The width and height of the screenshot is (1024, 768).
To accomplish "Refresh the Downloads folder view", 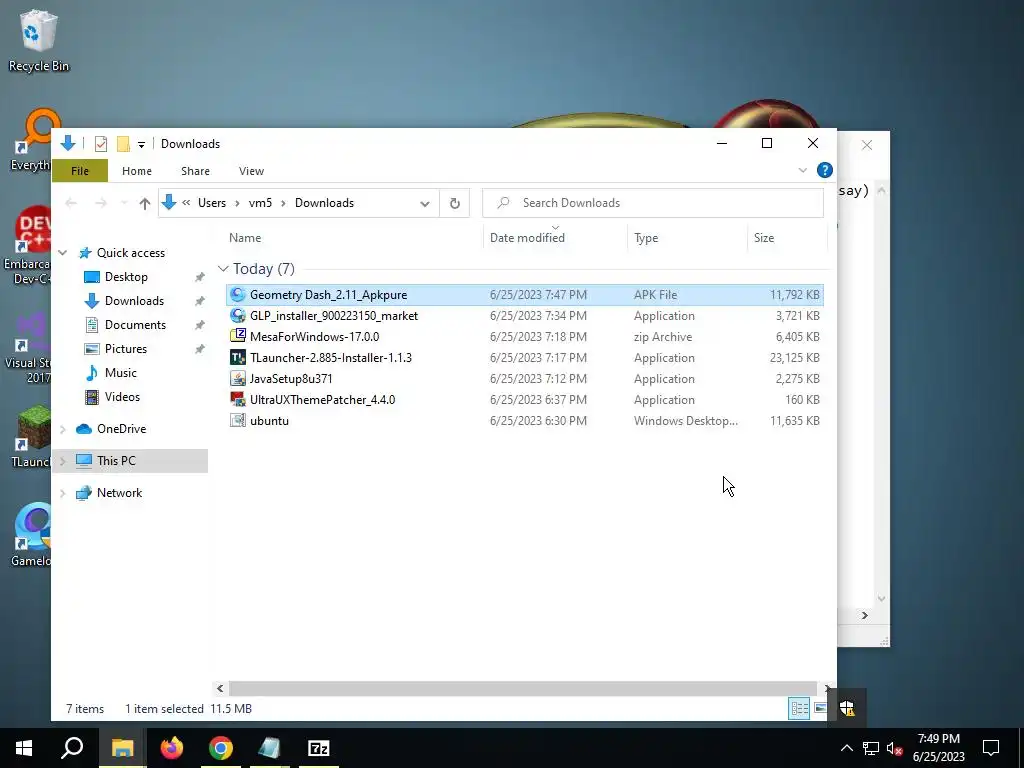I will (455, 203).
